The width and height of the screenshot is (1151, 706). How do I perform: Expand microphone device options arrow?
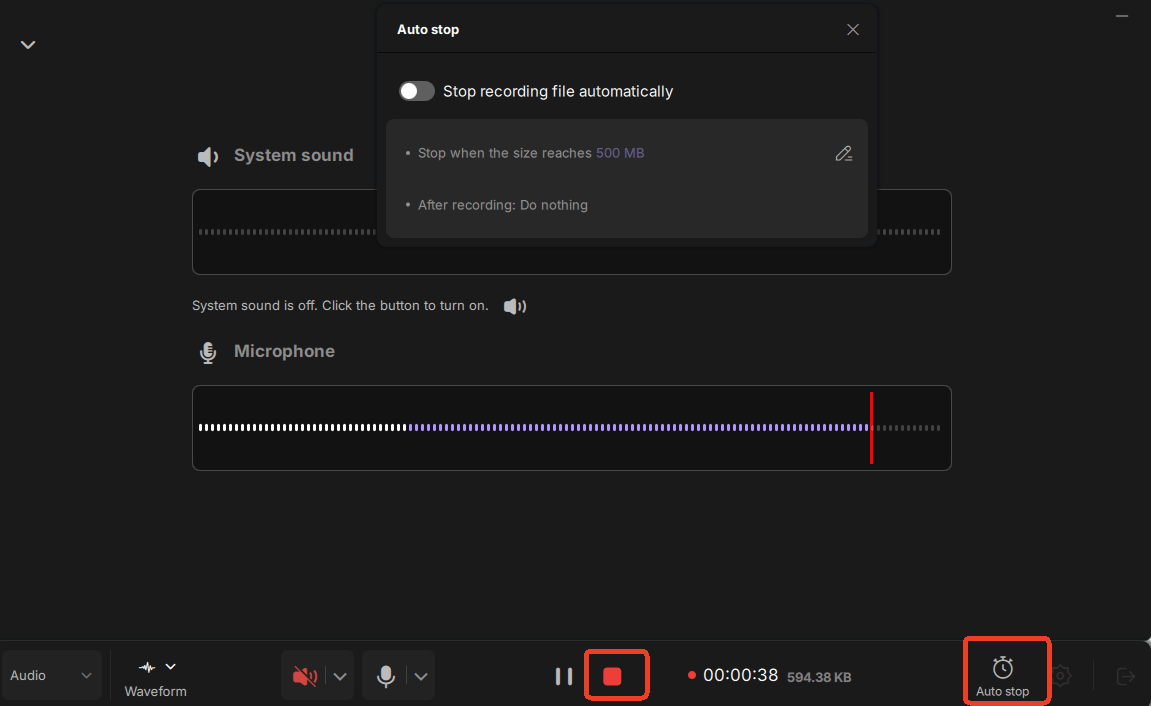click(421, 676)
